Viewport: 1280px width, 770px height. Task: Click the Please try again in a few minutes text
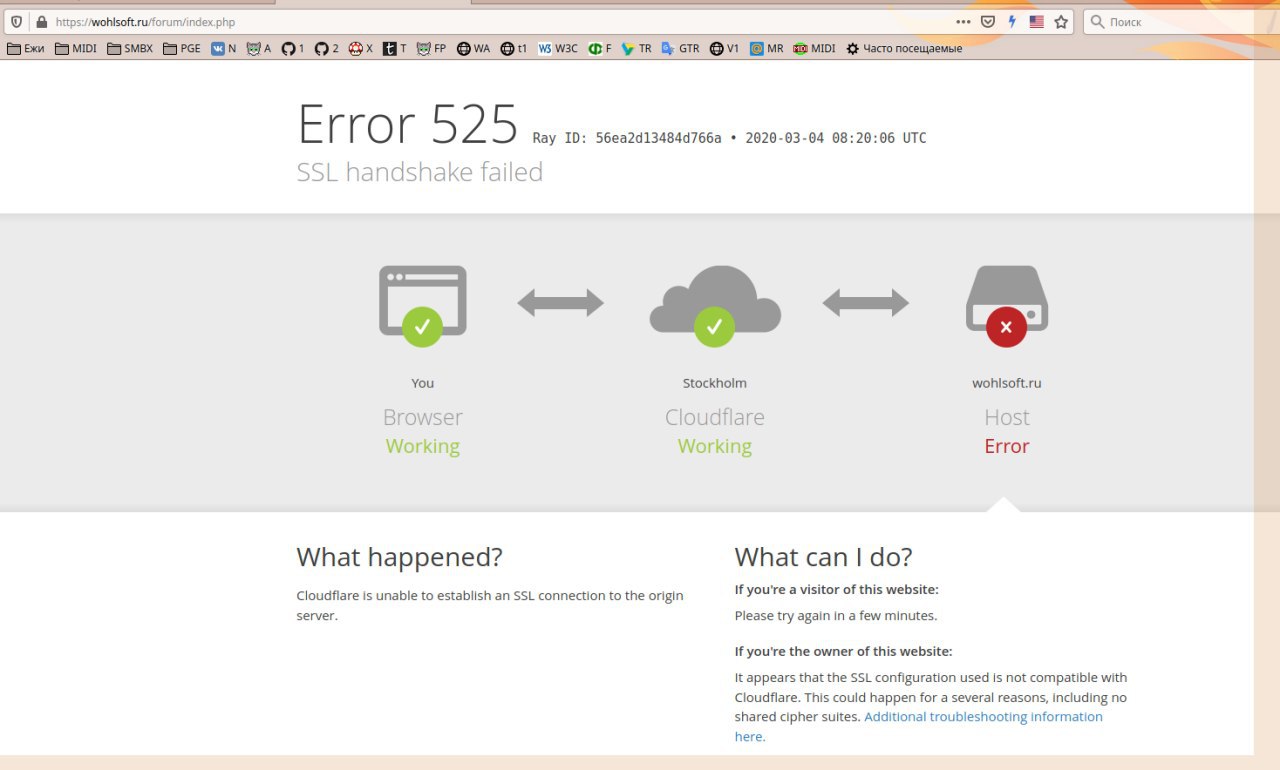tap(836, 616)
